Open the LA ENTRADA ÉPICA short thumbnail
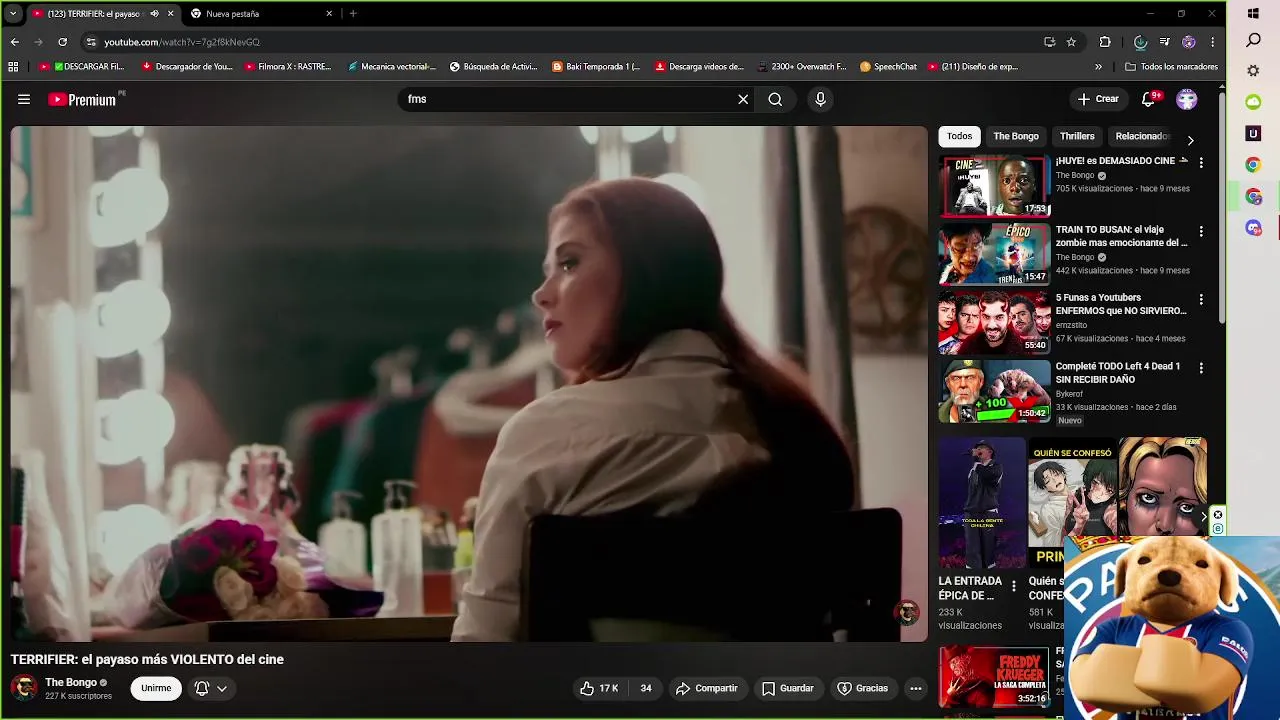This screenshot has width=1280, height=720. pos(982,502)
